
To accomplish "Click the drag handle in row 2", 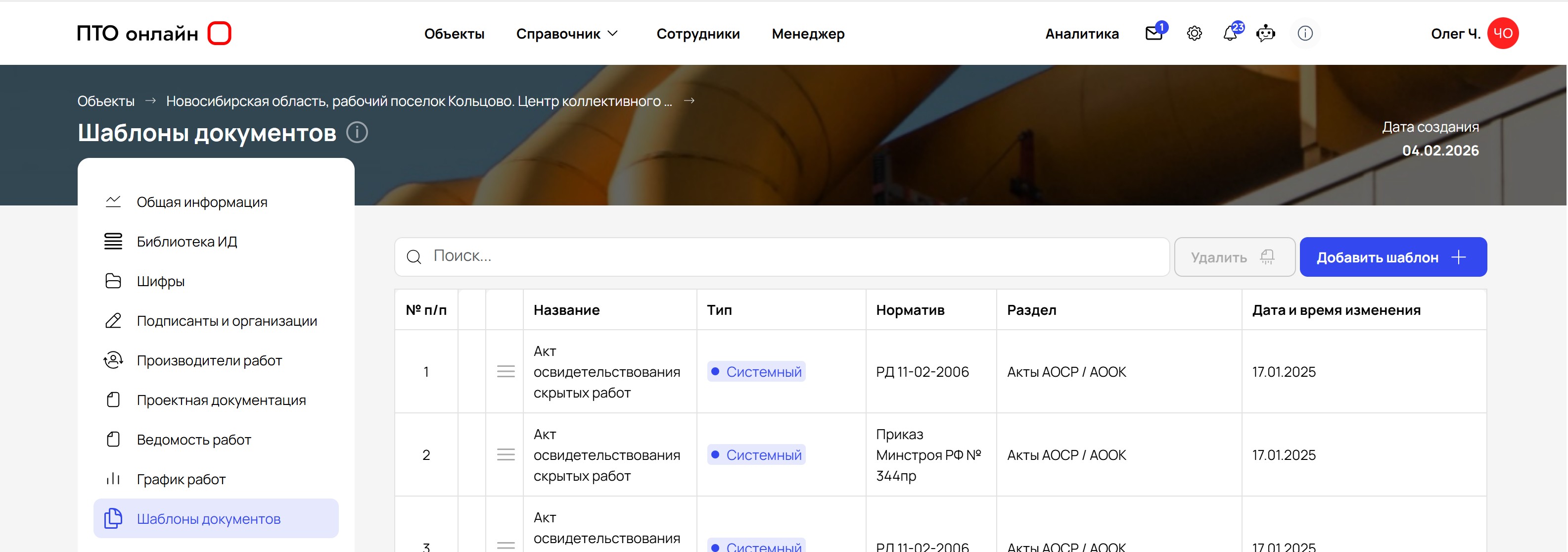I will [506, 454].
